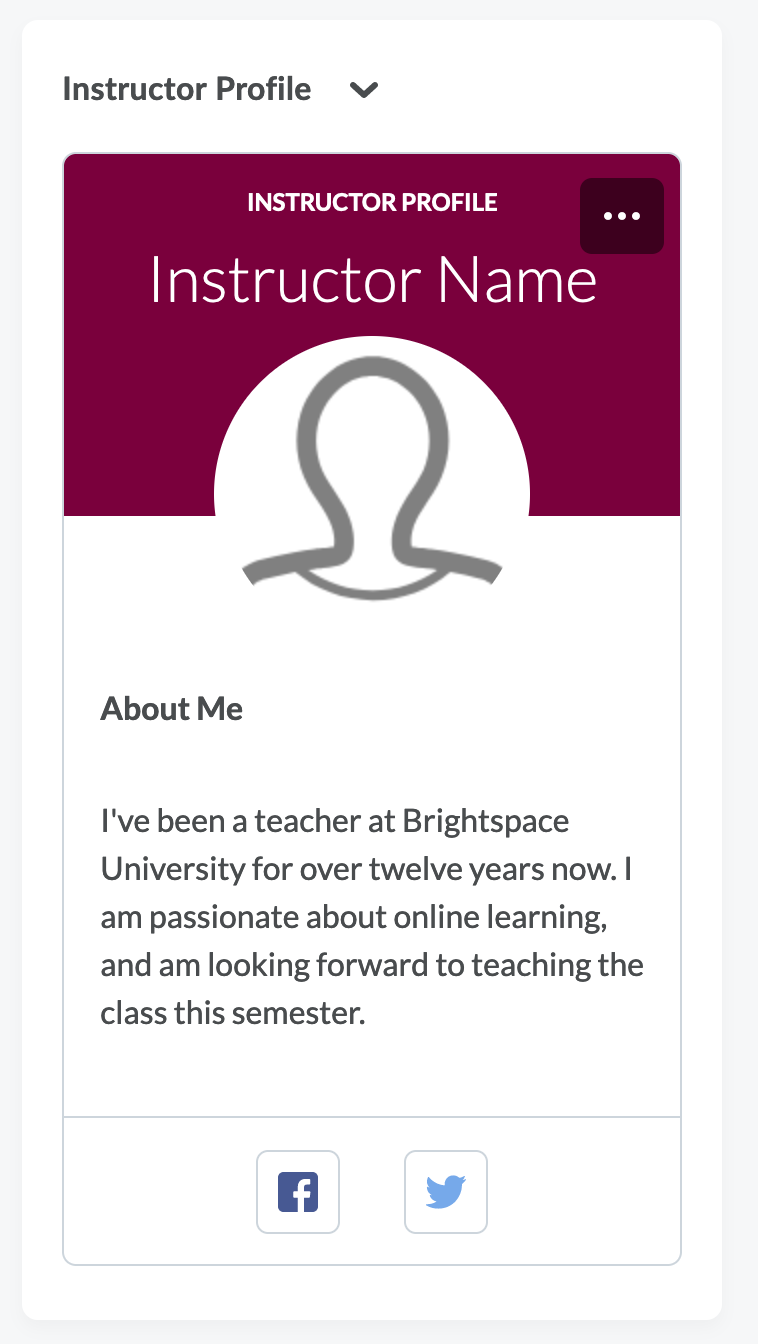Image resolution: width=758 pixels, height=1344 pixels.
Task: Click the Facebook social button
Action: (x=298, y=1192)
